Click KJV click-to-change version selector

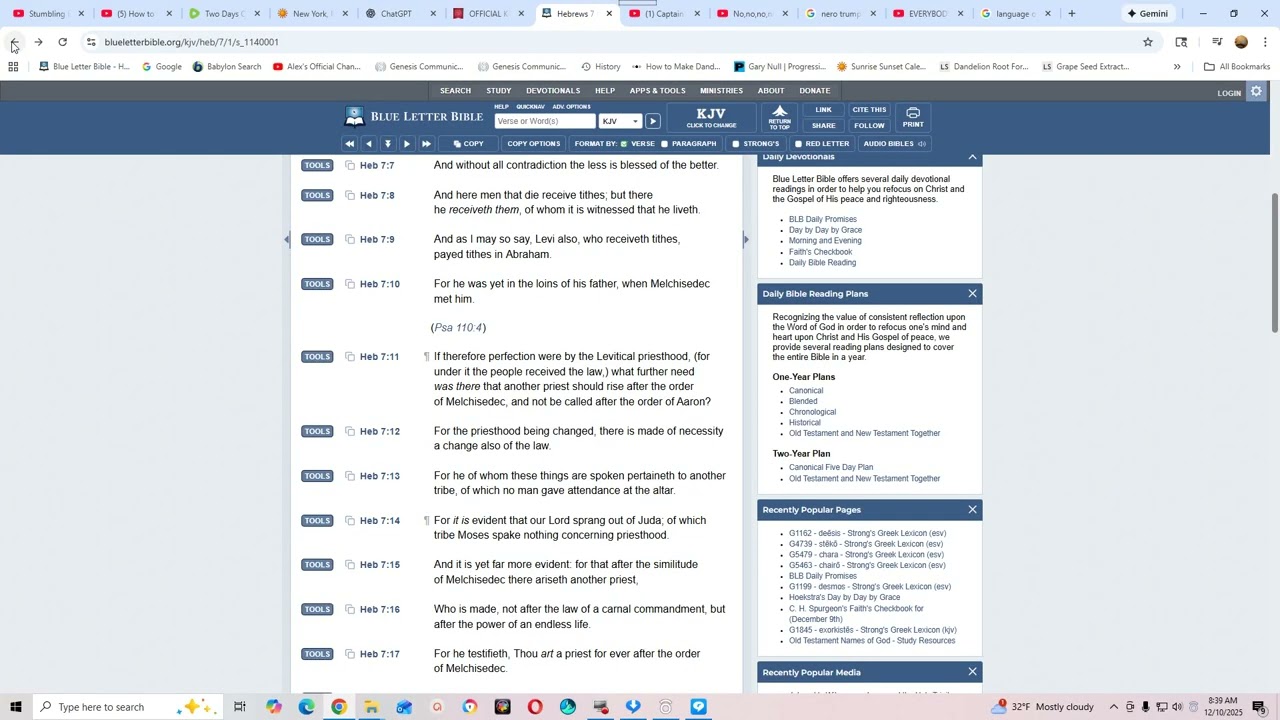[x=711, y=117]
